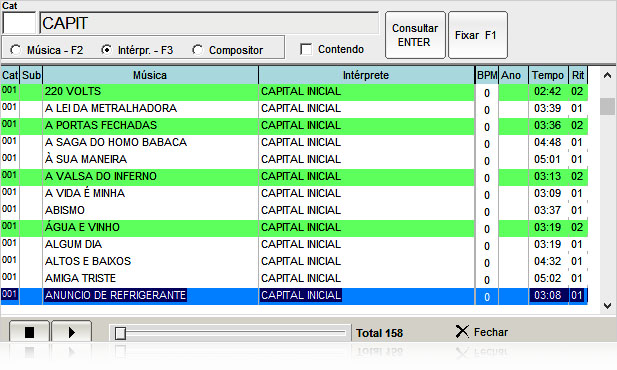Click the vertical scrollbar thumb
The height and width of the screenshot is (370, 617).
(x=607, y=106)
